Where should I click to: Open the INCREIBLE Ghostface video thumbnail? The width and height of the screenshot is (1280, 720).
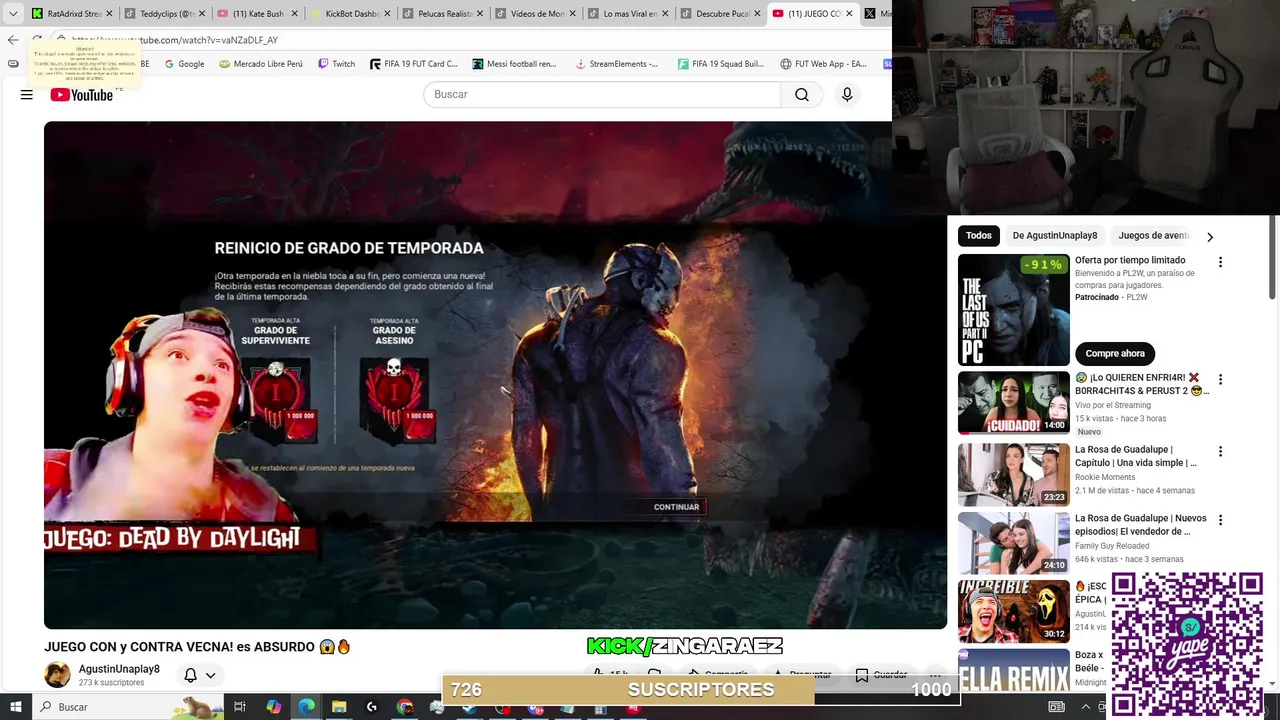1014,612
